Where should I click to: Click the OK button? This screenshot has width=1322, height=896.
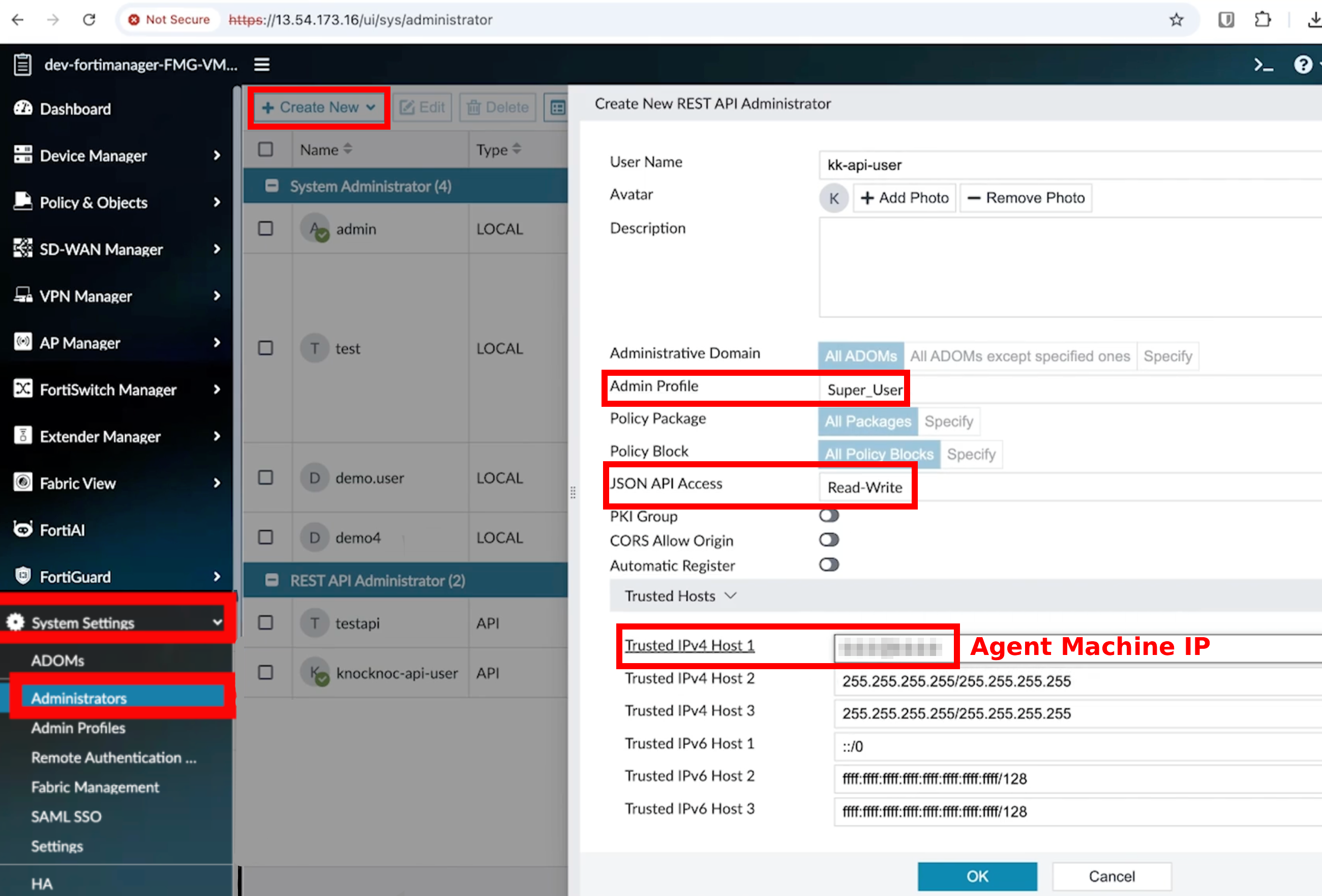pyautogui.click(x=977, y=876)
